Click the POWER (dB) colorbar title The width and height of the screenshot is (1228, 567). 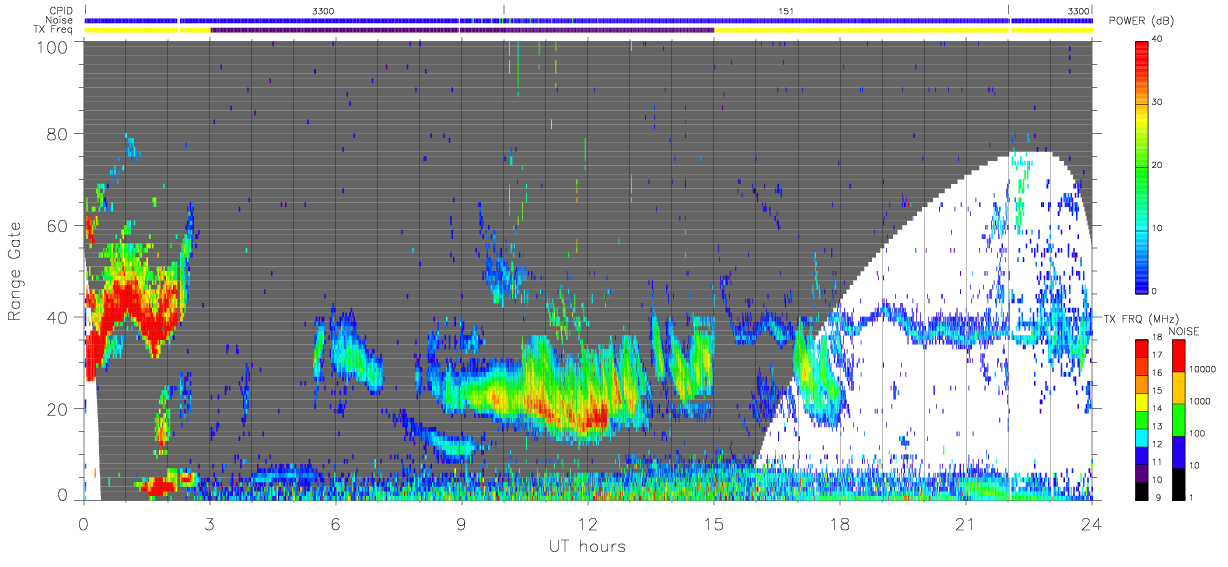pyautogui.click(x=1141, y=21)
